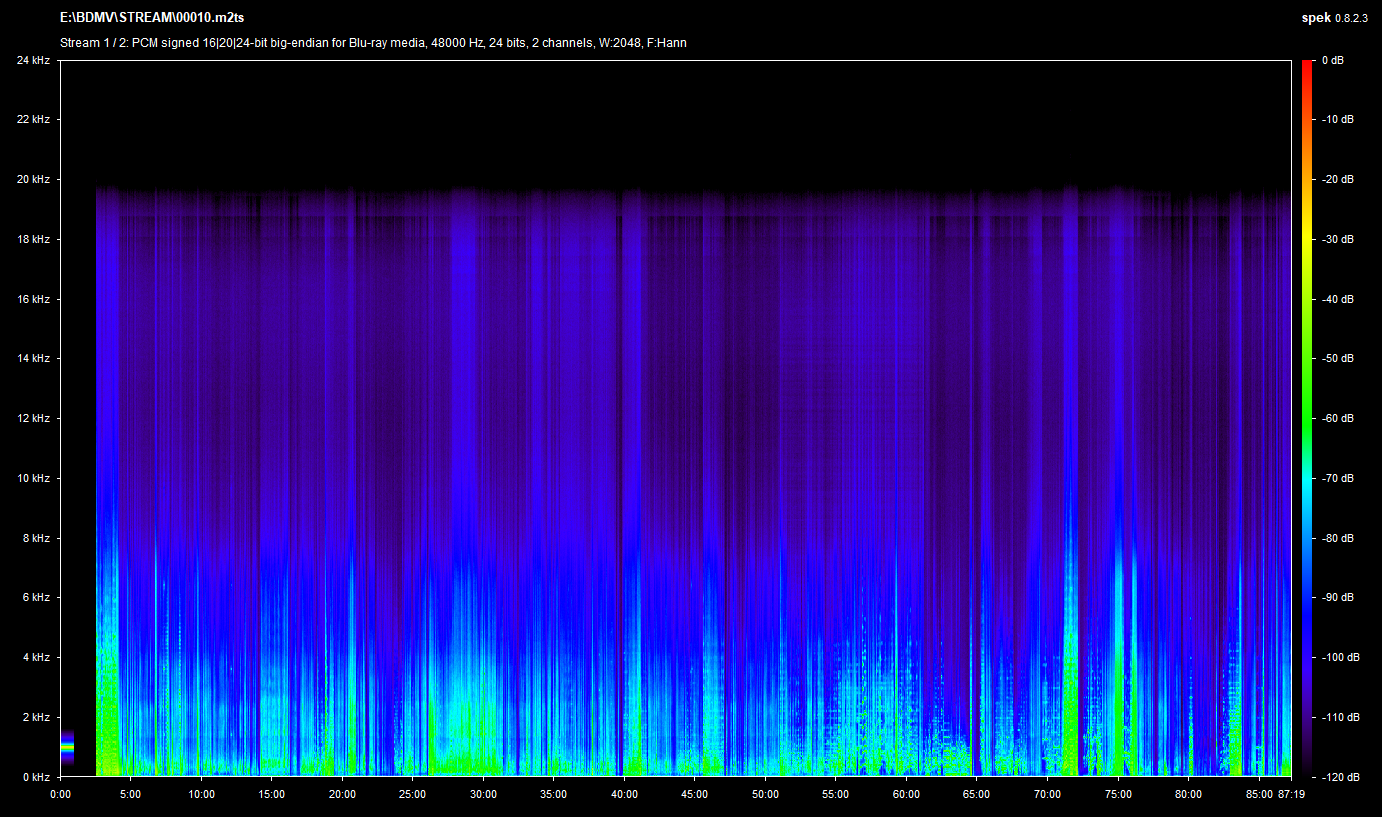The width and height of the screenshot is (1382, 817).
Task: Click the 20 kHz frequency axis label
Action: pyautogui.click(x=32, y=180)
